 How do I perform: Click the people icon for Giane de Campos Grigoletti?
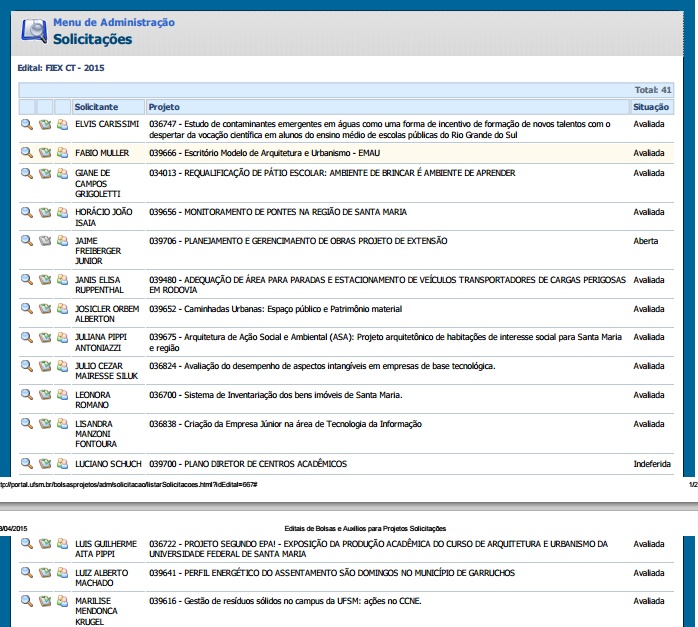[62, 173]
